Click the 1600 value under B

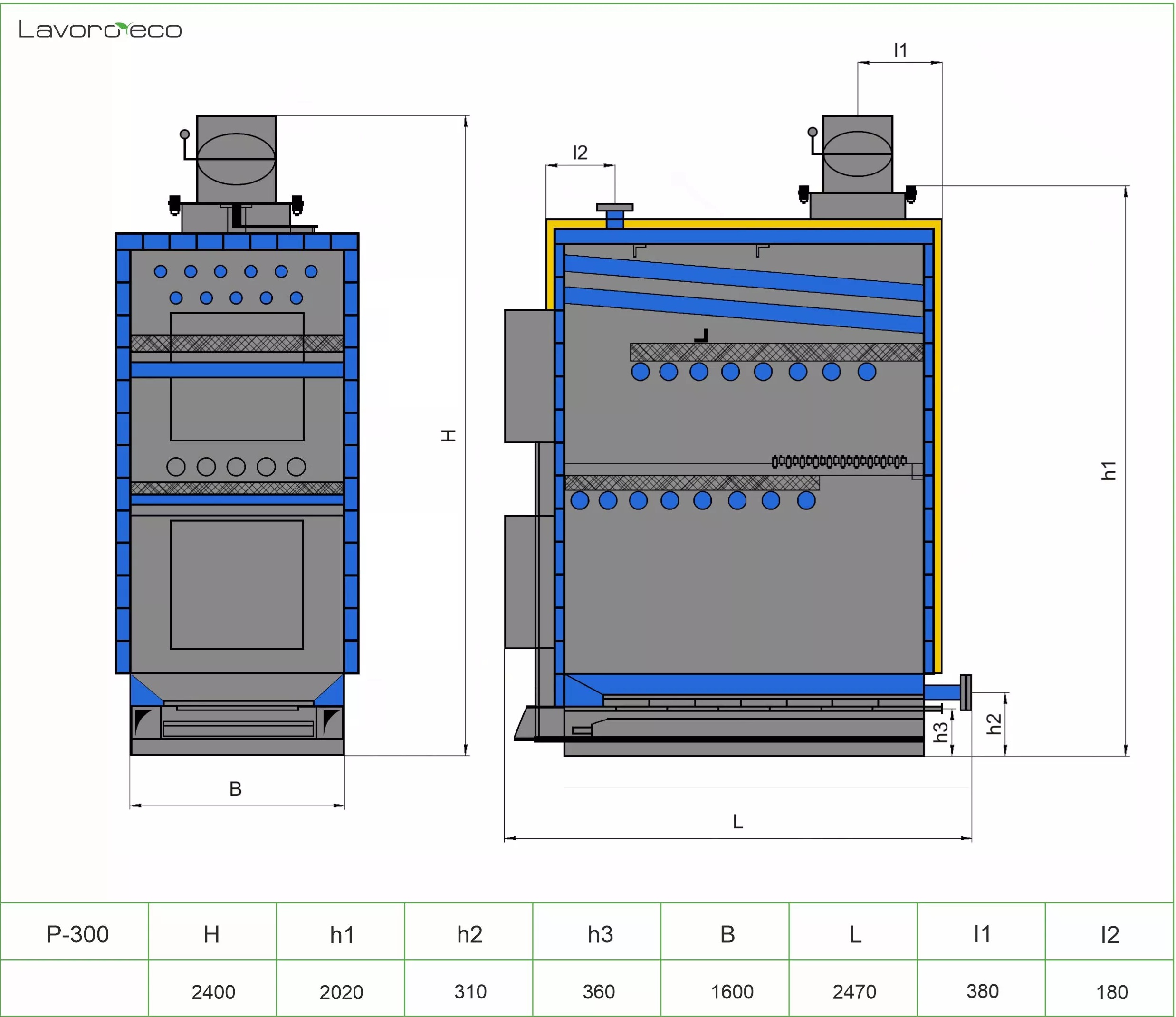[732, 992]
